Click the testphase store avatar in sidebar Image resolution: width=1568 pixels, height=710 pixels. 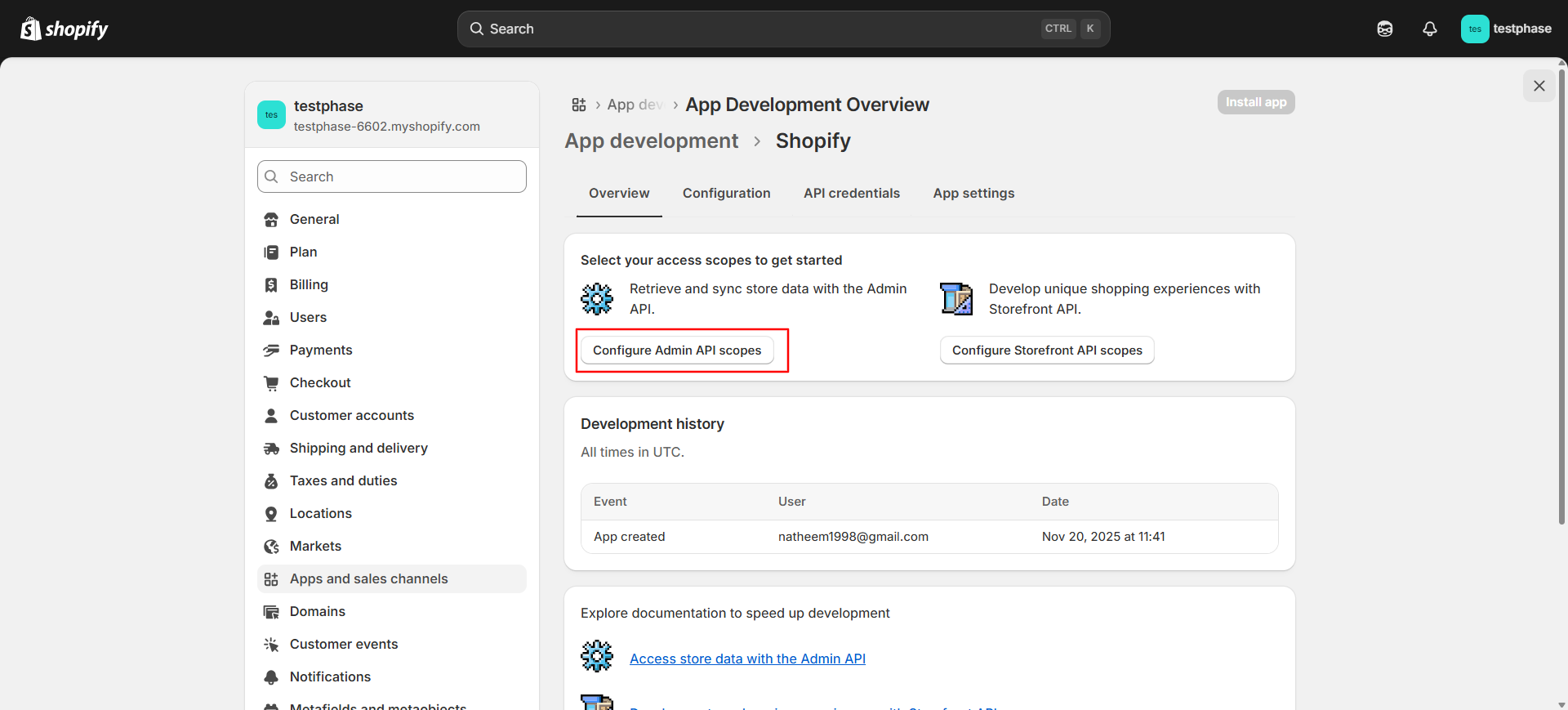point(271,115)
